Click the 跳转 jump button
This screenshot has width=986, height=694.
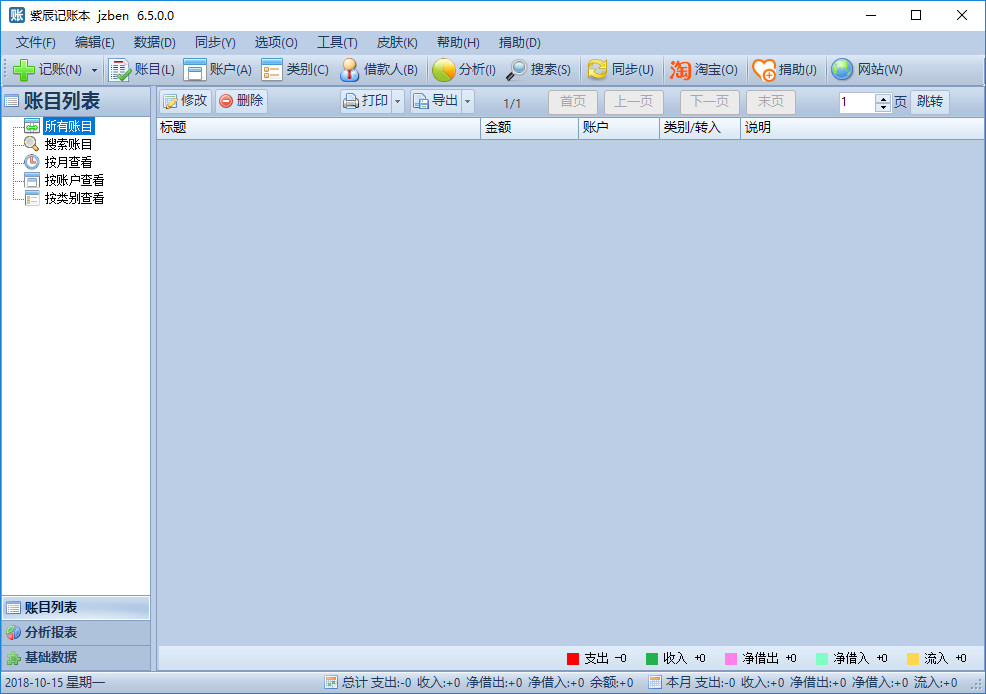pos(929,102)
